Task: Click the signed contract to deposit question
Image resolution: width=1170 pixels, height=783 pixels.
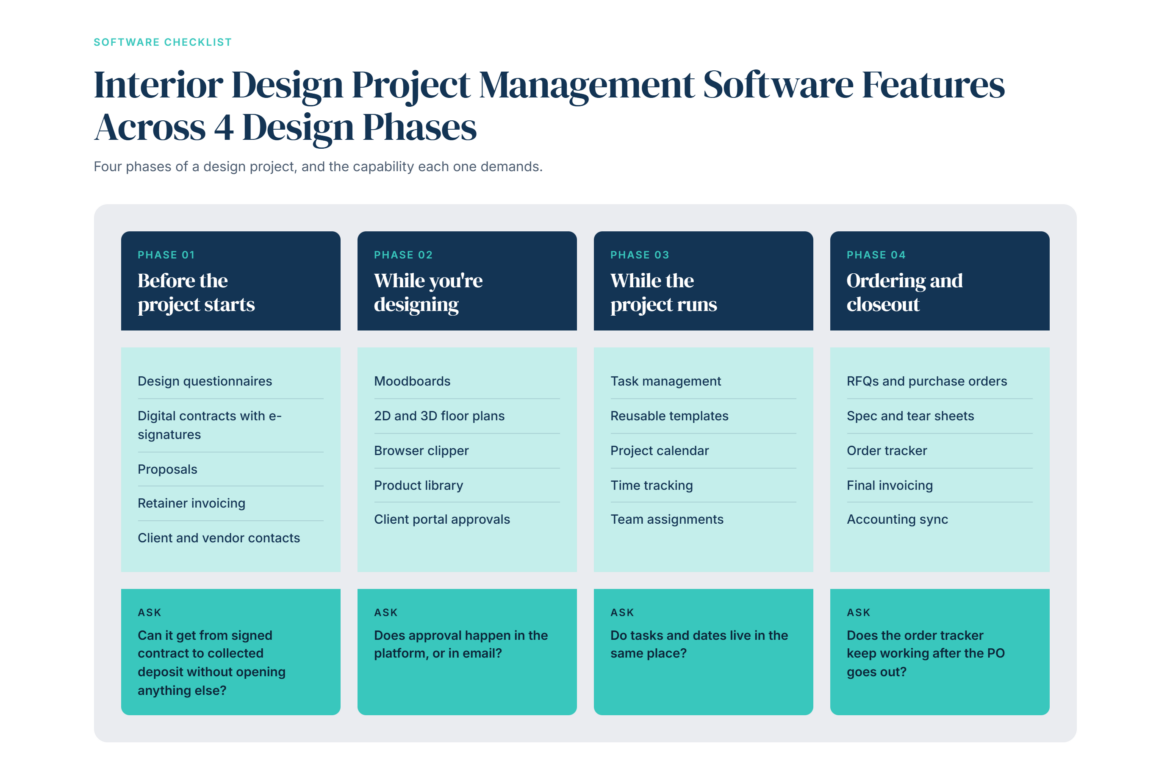Action: [211, 663]
